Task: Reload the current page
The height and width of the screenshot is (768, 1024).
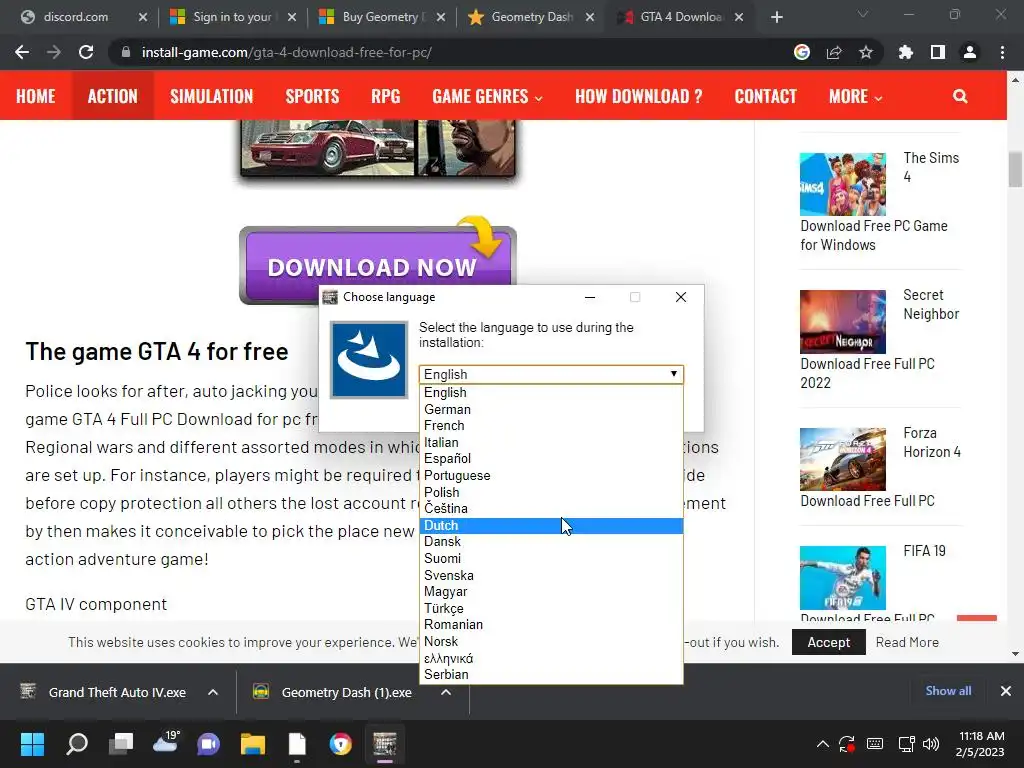Action: tap(86, 52)
